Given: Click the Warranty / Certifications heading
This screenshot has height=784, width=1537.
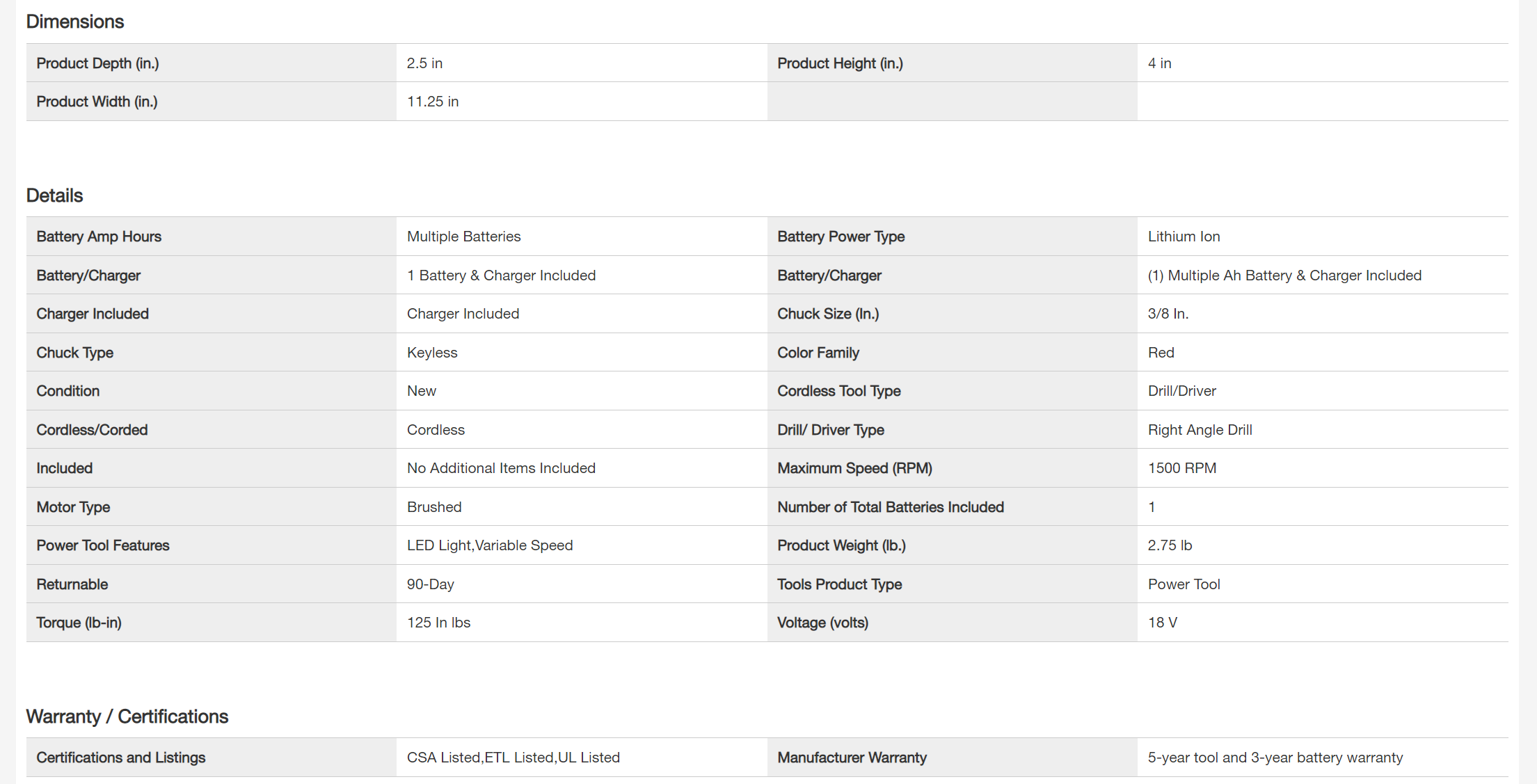Looking at the screenshot, I should 127,717.
